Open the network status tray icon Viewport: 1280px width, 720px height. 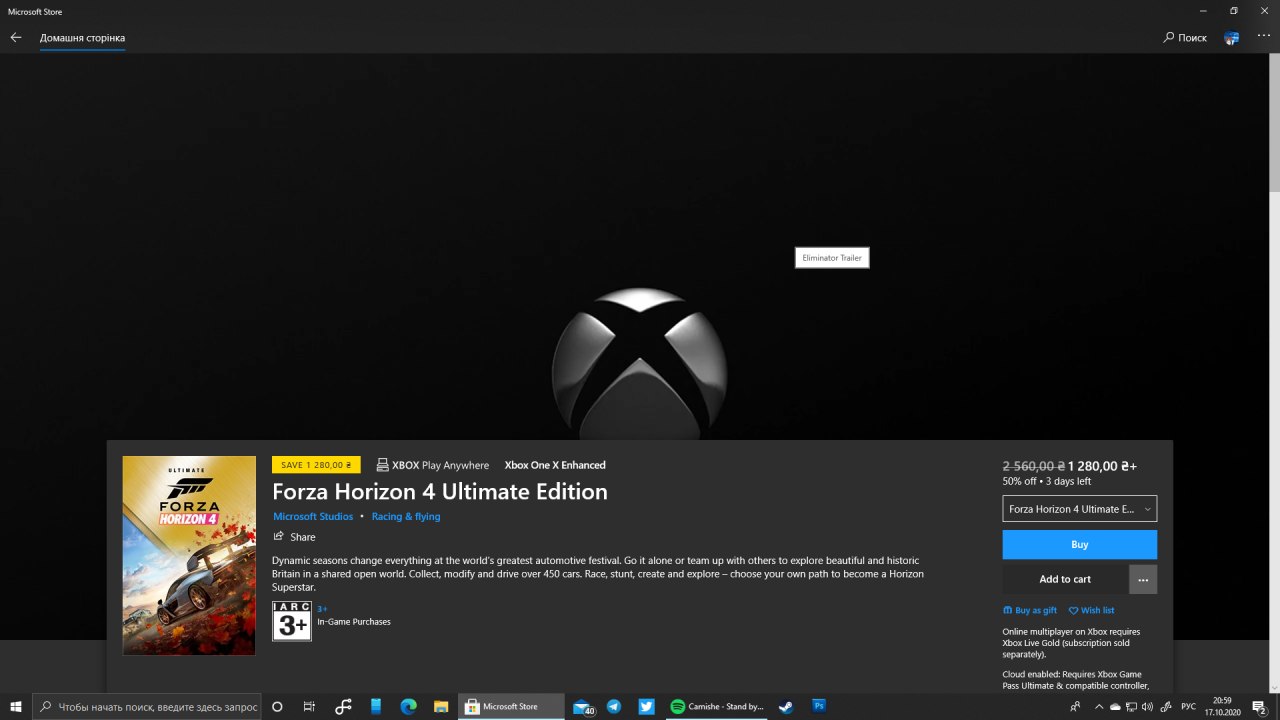coord(1131,706)
